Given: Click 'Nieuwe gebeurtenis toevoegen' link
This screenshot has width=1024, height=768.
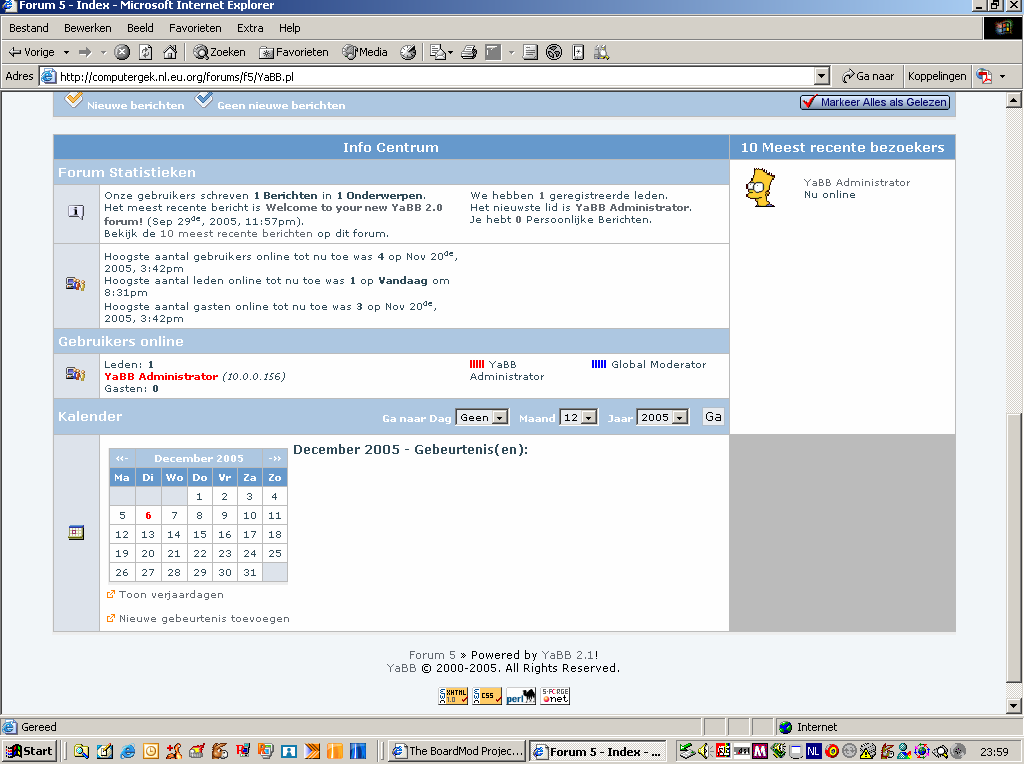Looking at the screenshot, I should point(204,618).
